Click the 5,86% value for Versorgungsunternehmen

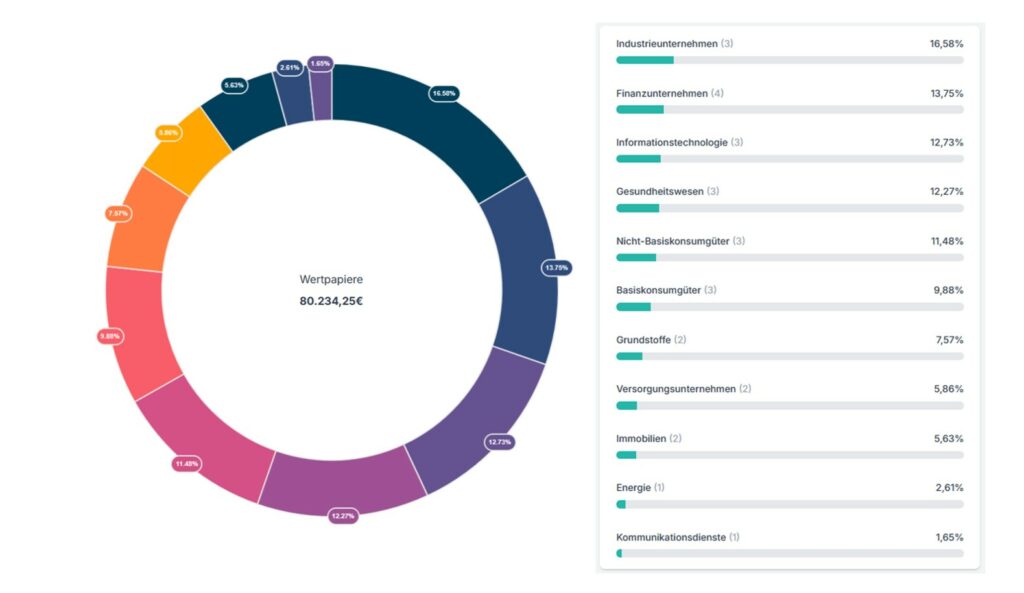point(948,389)
